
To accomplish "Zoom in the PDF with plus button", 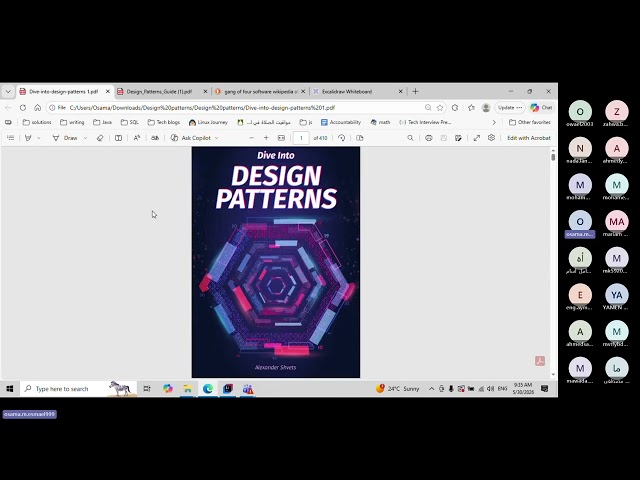I will [266, 138].
